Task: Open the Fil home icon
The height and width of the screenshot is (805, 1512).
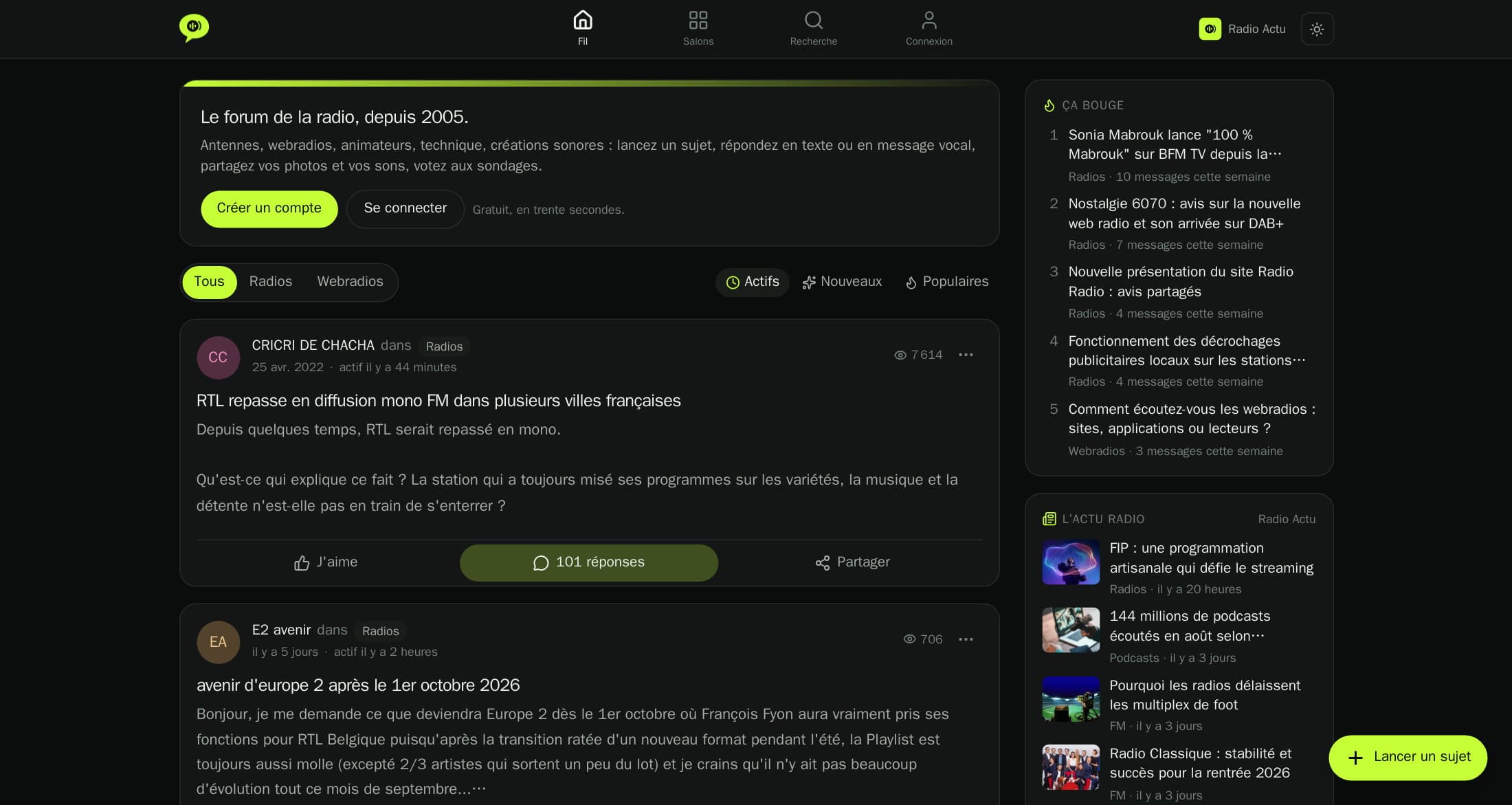Action: click(583, 21)
